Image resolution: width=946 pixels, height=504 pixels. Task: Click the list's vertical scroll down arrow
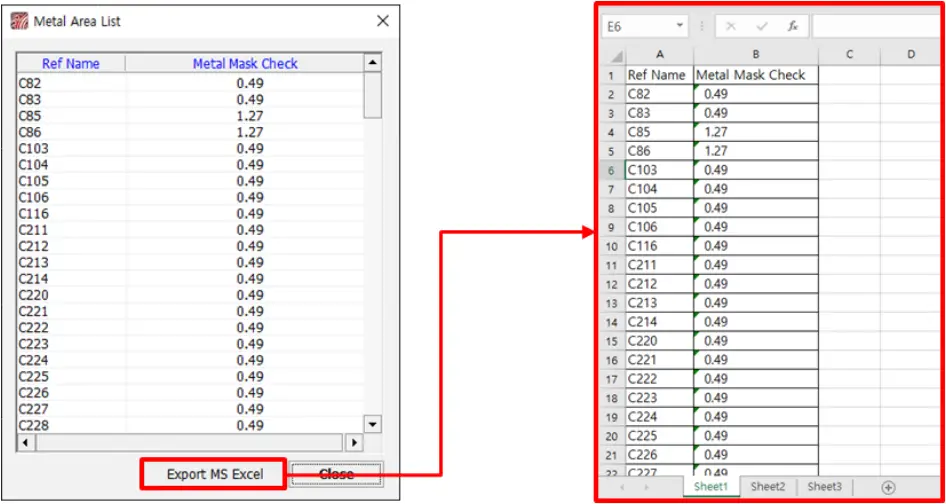(373, 424)
